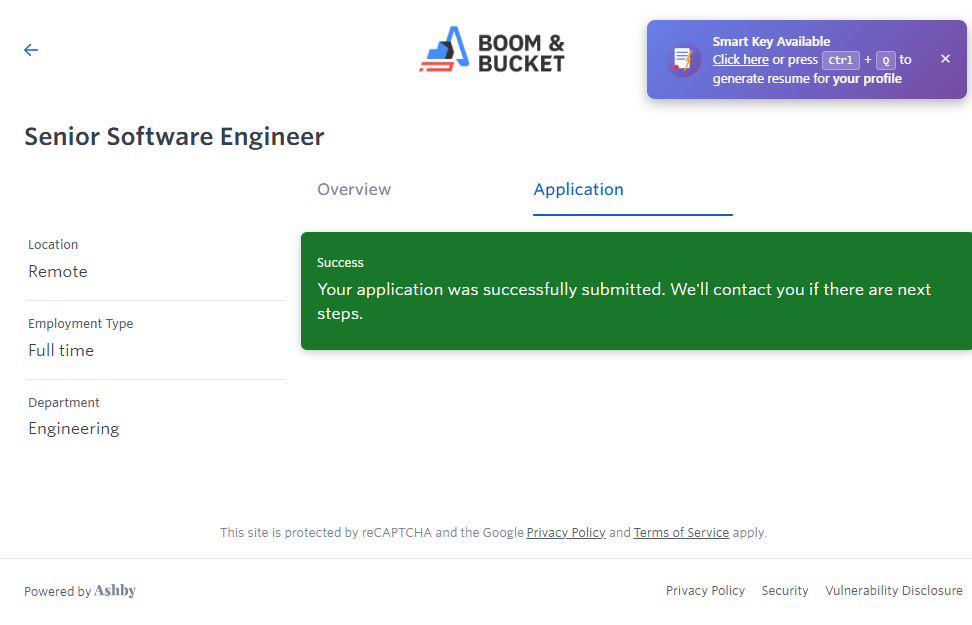
Task: Switch to the Overview tab
Action: pyautogui.click(x=354, y=190)
